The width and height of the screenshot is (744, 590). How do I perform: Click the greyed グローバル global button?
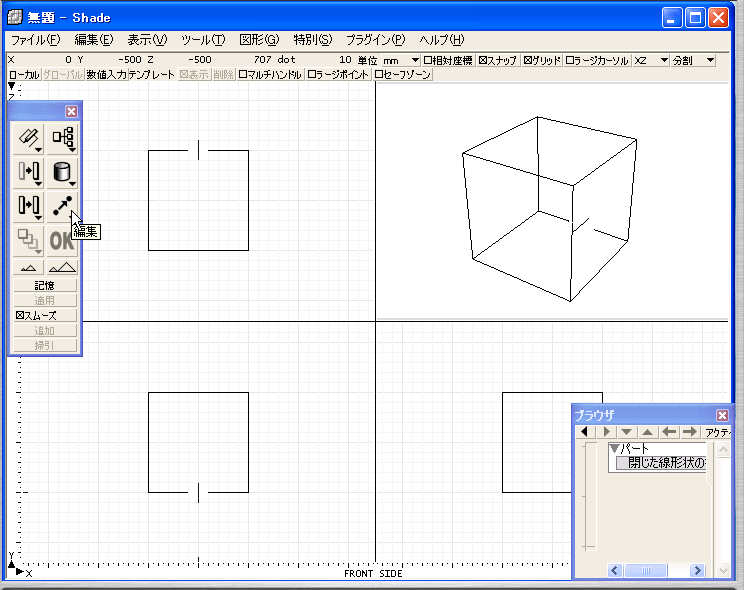63,75
